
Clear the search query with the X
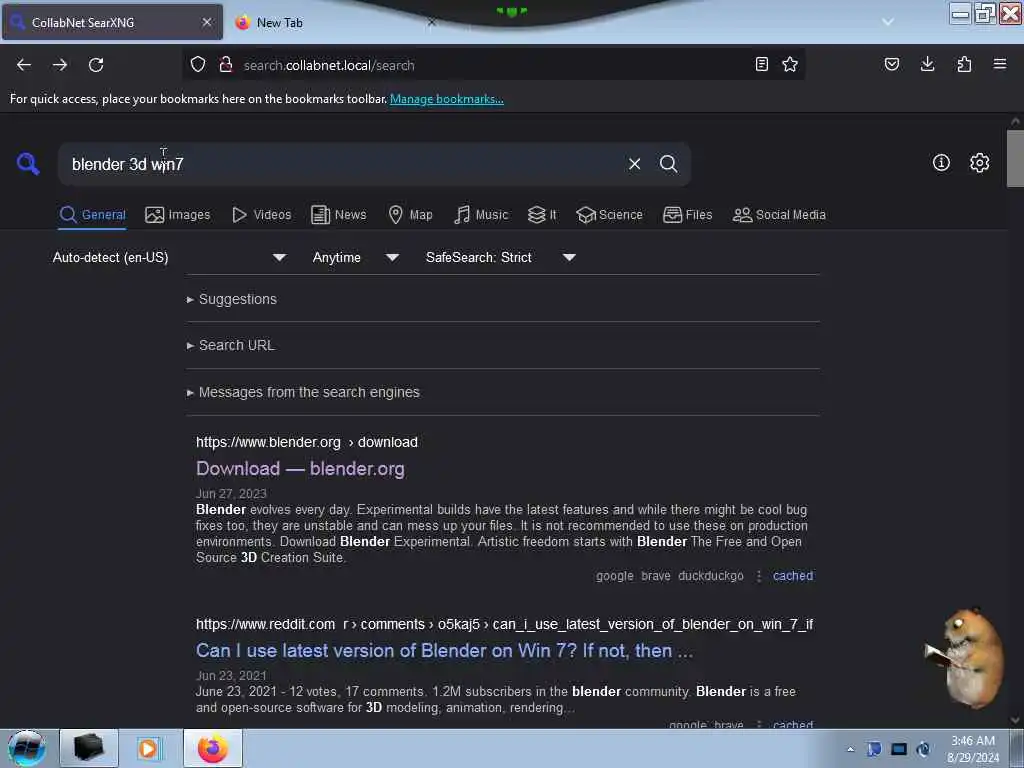coord(634,164)
